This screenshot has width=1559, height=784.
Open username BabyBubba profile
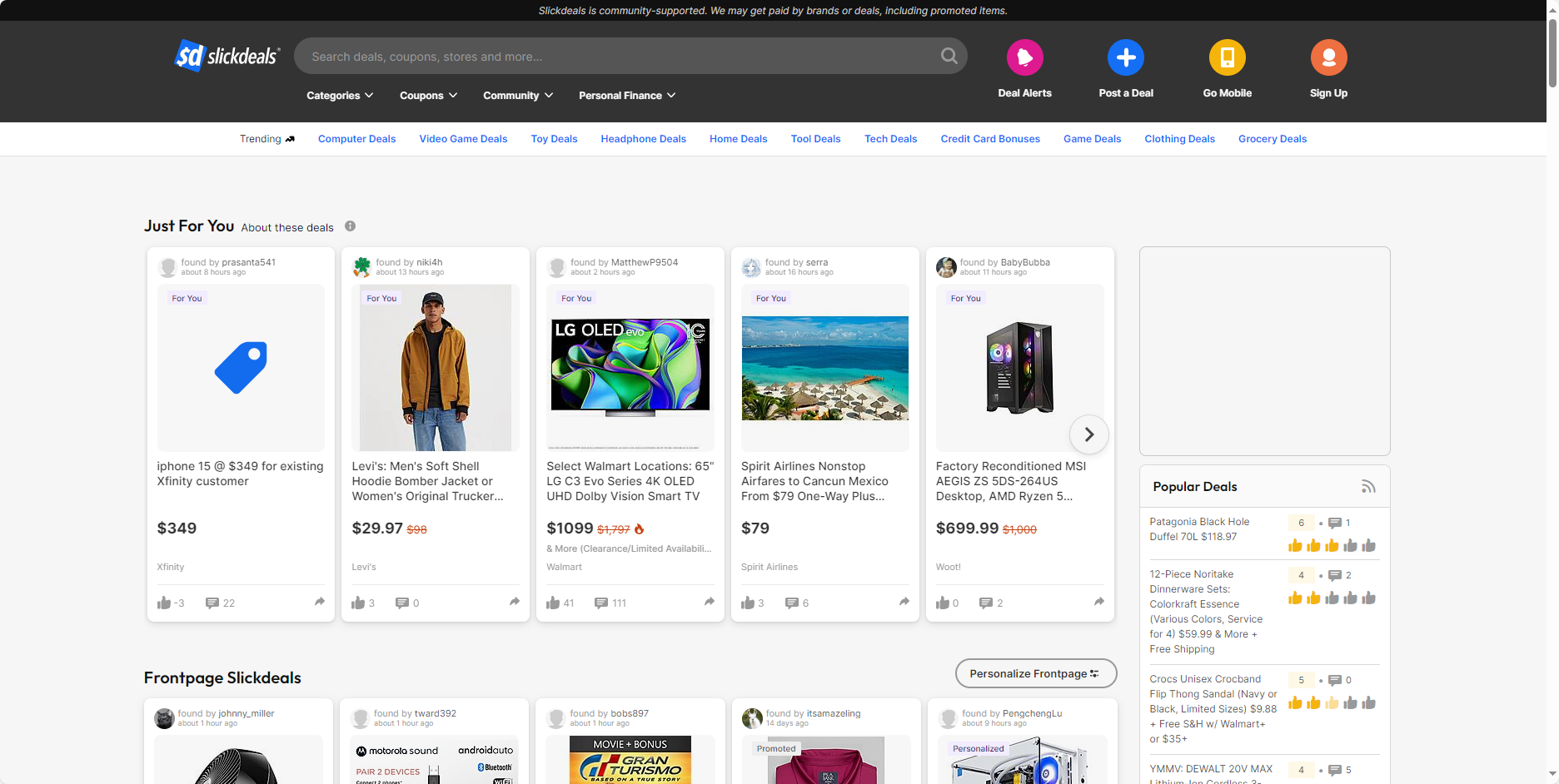[1025, 262]
